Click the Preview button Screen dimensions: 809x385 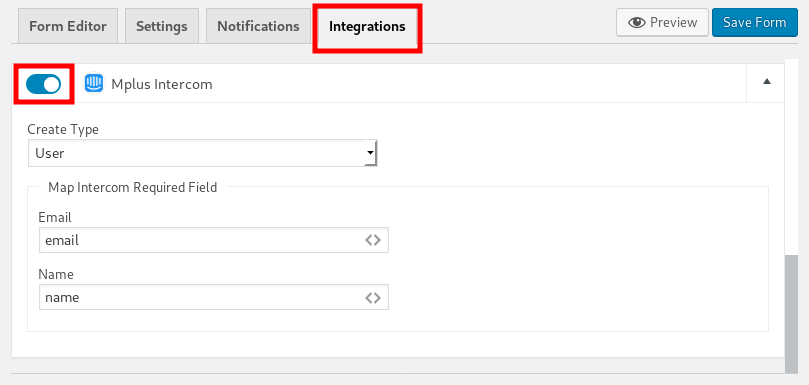click(x=662, y=22)
